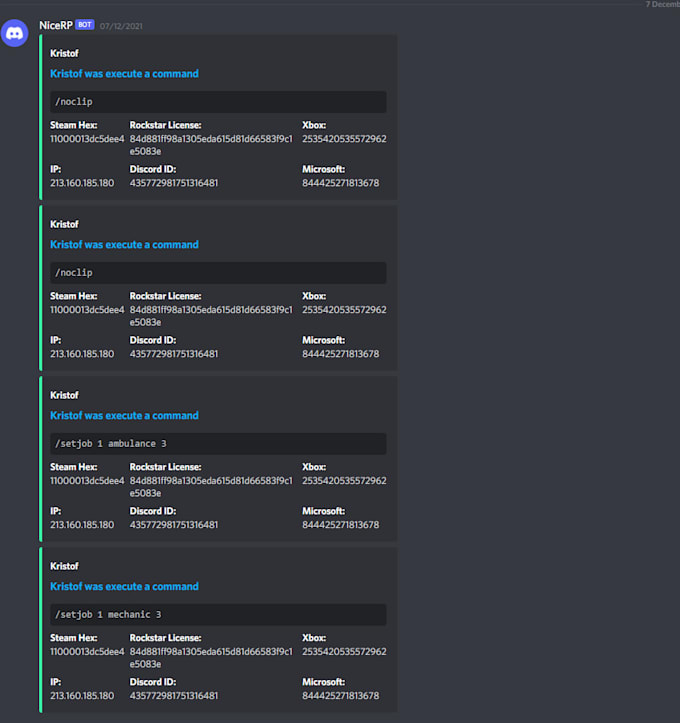The height and width of the screenshot is (723, 680).
Task: Click Kristof author name in mechanic embed
Action: [x=64, y=566]
